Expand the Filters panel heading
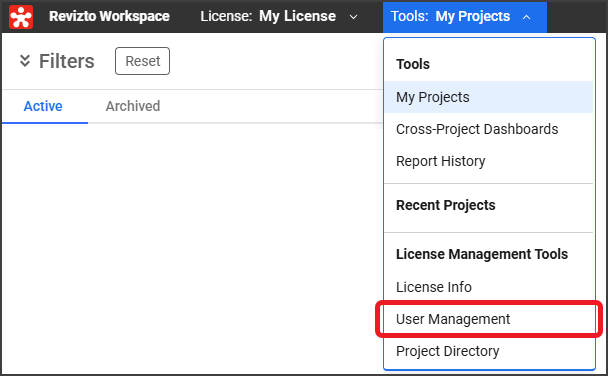This screenshot has width=608, height=376. [67, 61]
